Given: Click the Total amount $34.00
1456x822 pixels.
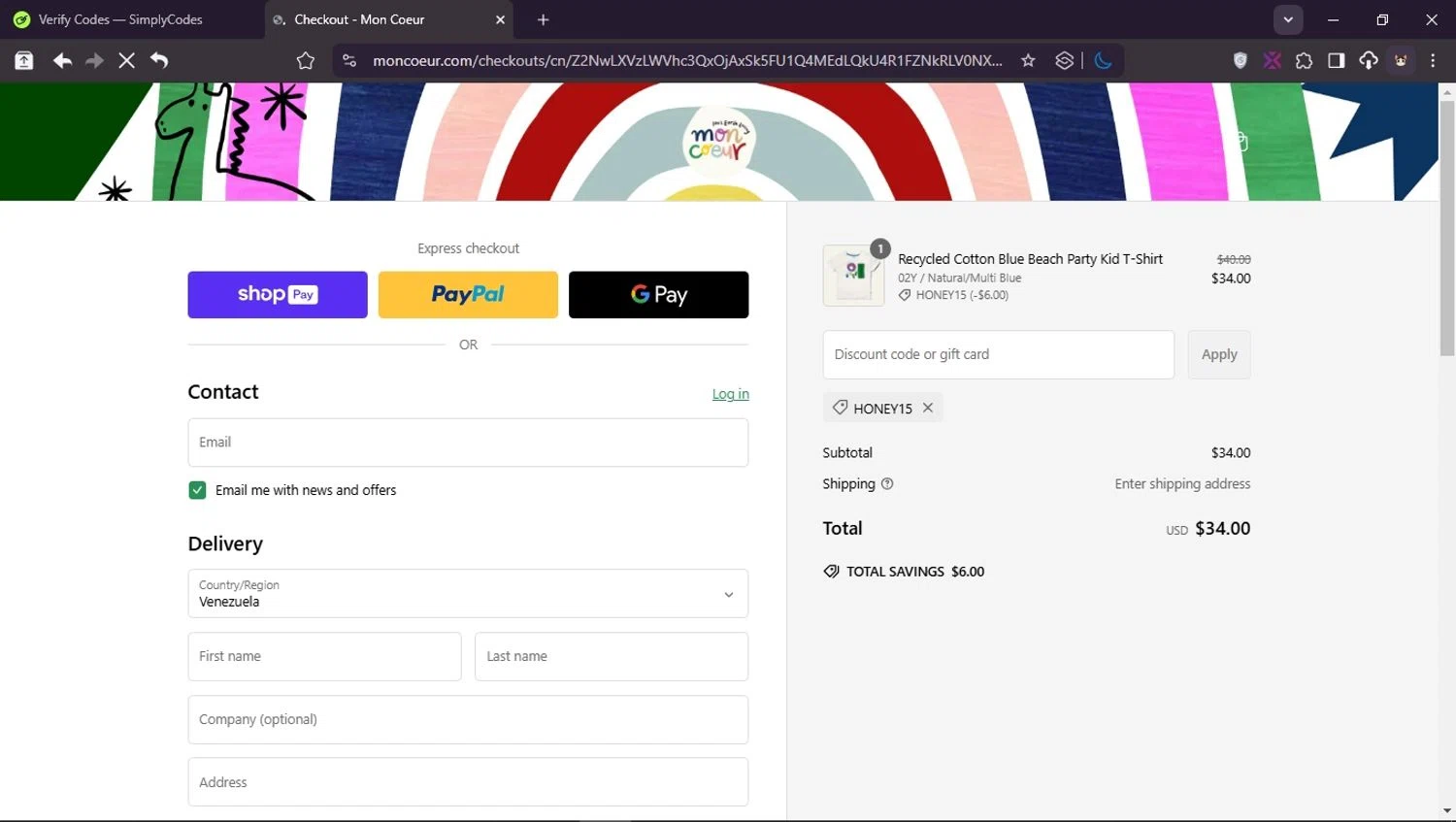Looking at the screenshot, I should point(1222,528).
